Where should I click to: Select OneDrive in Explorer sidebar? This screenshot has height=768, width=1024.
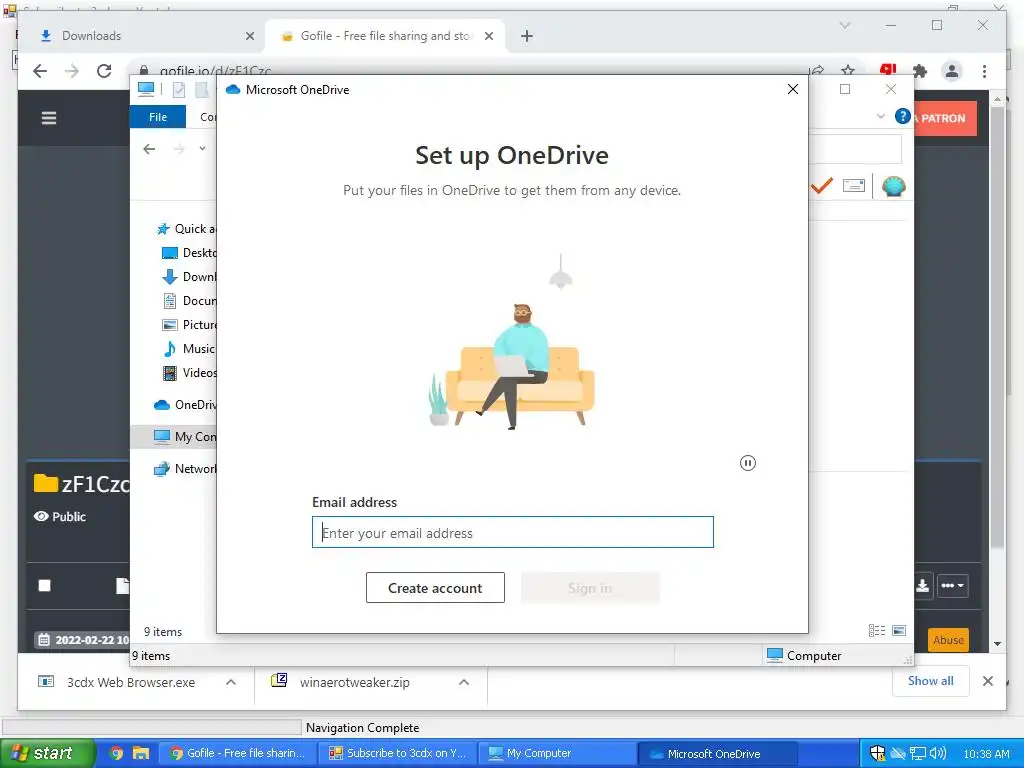coord(185,405)
